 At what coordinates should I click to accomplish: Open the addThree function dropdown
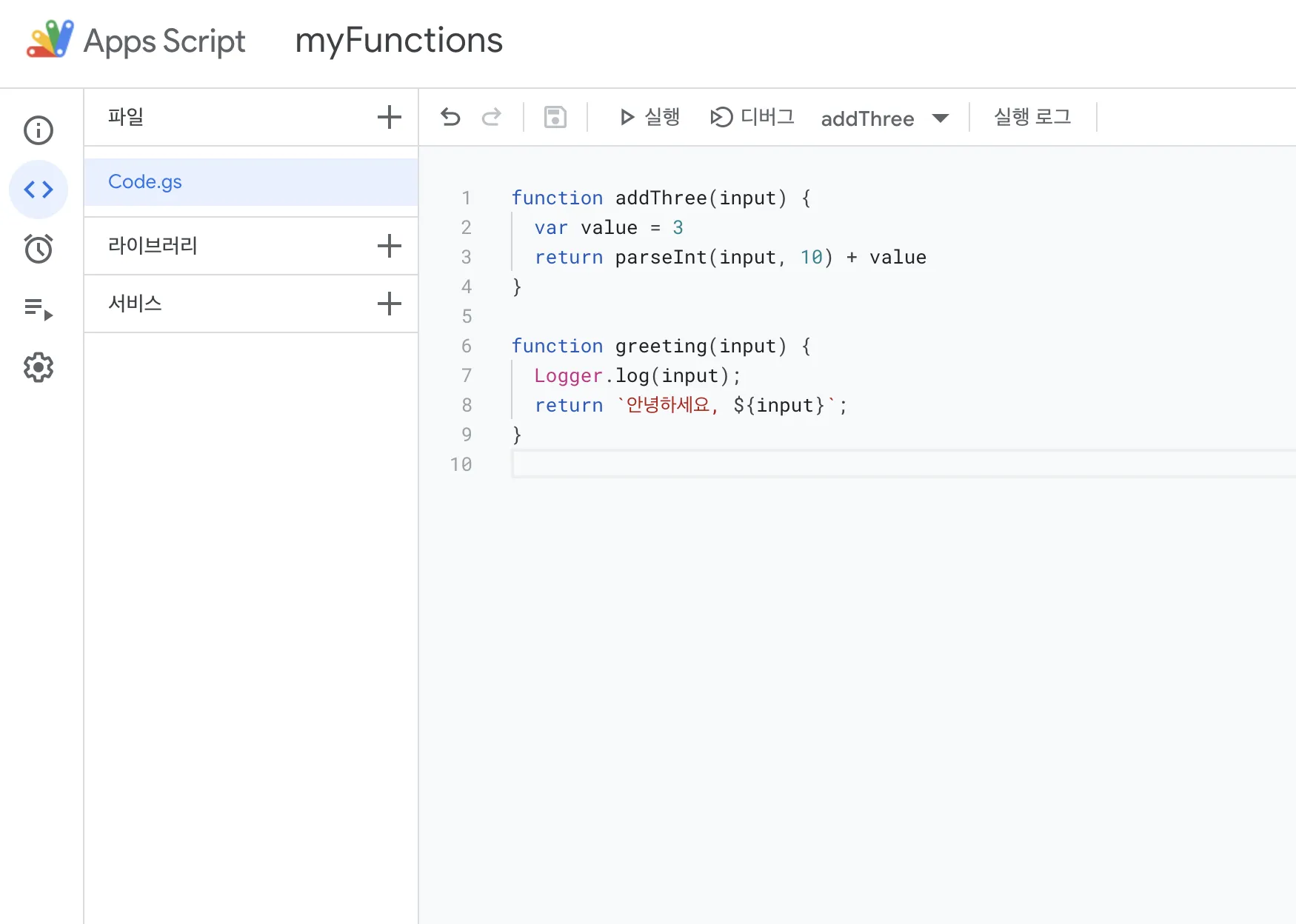(885, 118)
